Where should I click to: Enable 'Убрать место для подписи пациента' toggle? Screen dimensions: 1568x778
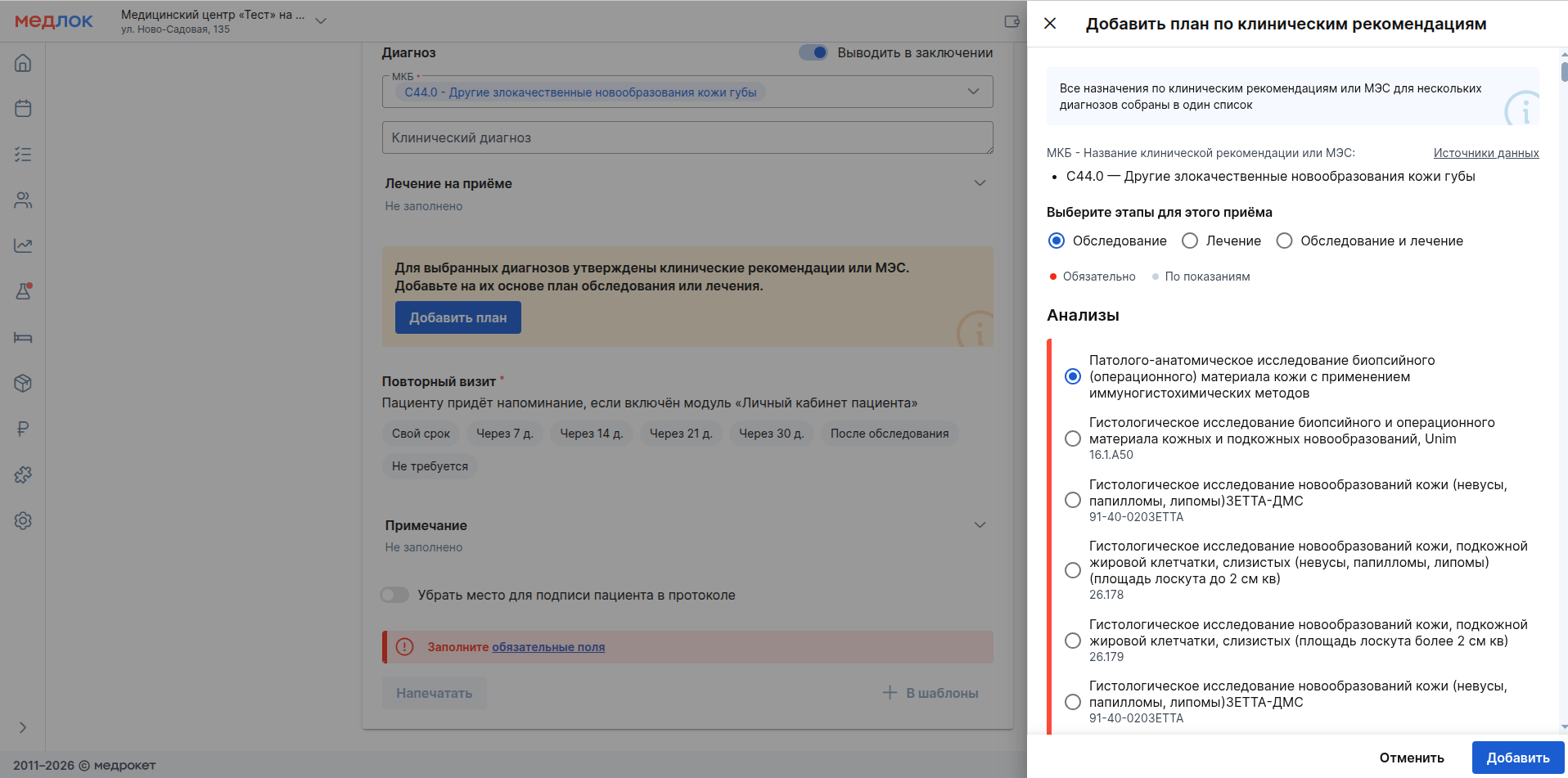tap(394, 595)
